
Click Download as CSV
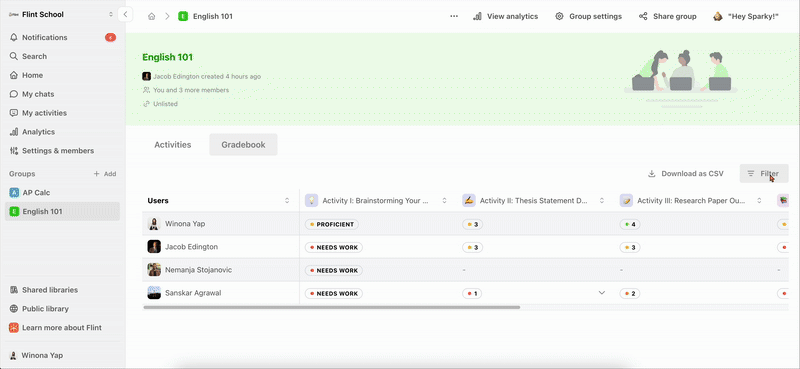tap(686, 174)
